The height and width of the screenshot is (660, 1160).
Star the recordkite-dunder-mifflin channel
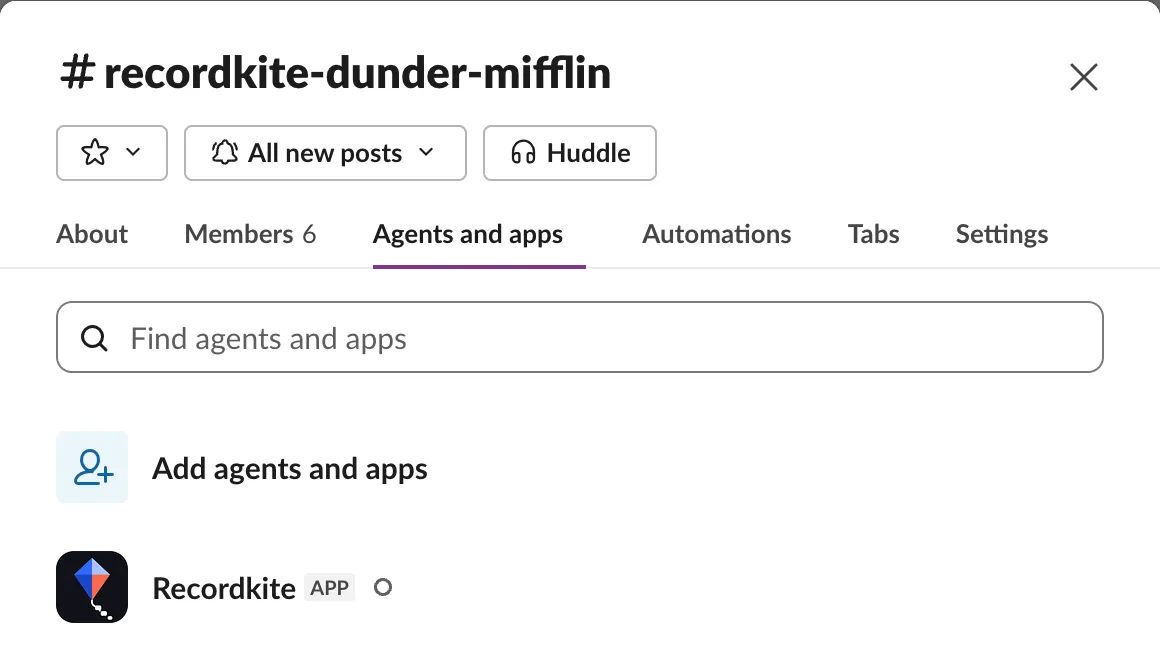(x=95, y=152)
